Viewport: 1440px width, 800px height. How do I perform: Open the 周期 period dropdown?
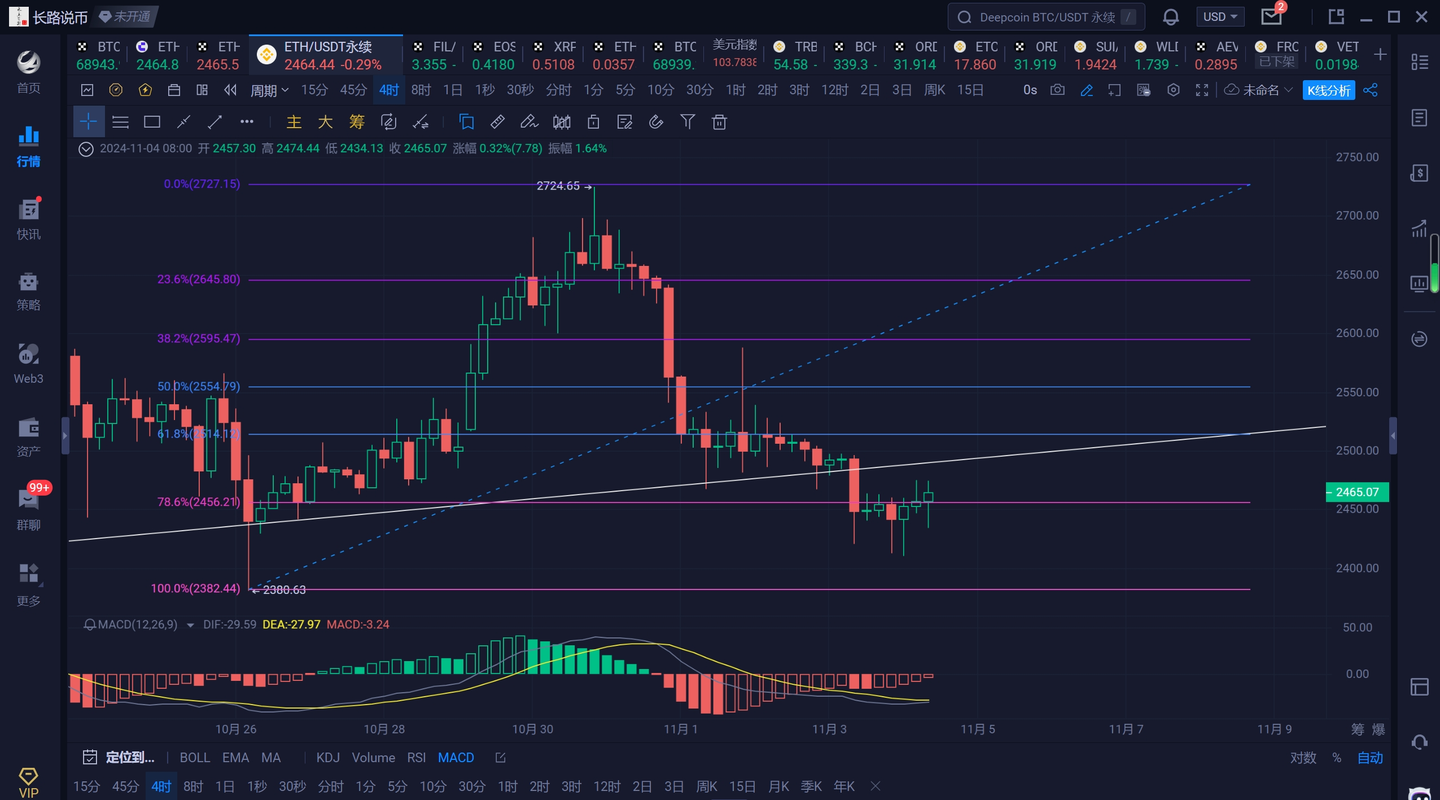pyautogui.click(x=269, y=90)
